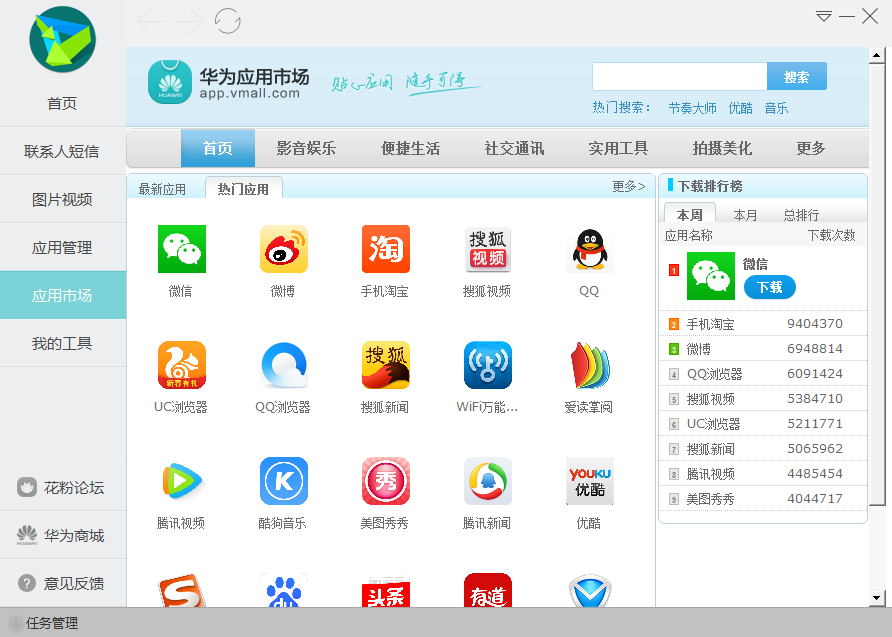Screen dimensions: 892x637
Task: Click the 搜索 search button
Action: point(796,77)
